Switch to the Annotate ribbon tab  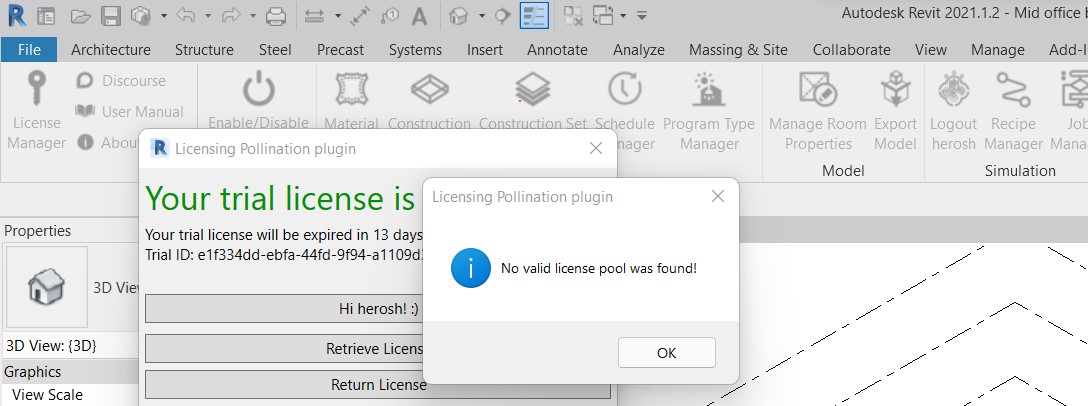click(x=557, y=50)
